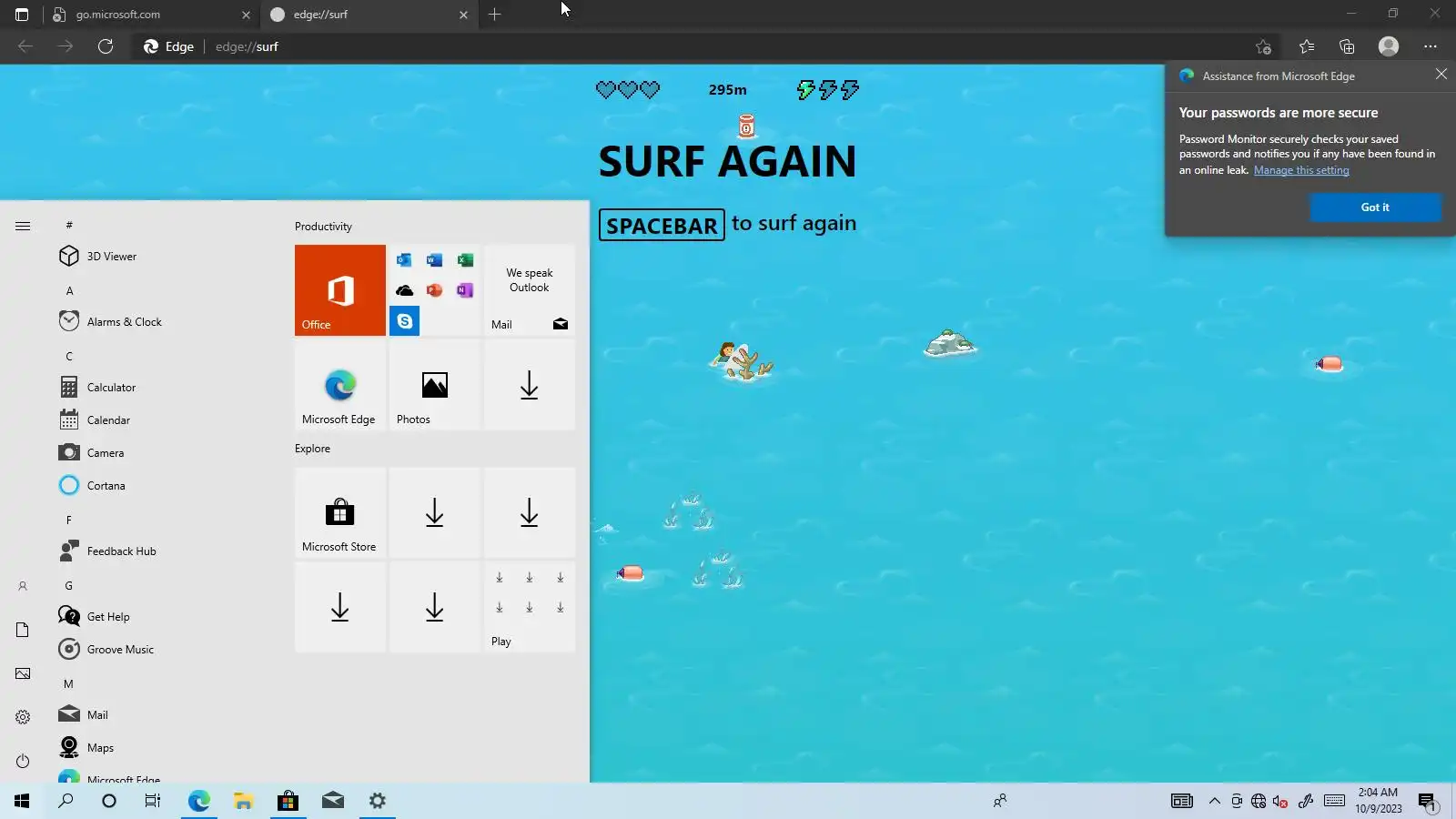Click the letter G group header

click(x=69, y=586)
